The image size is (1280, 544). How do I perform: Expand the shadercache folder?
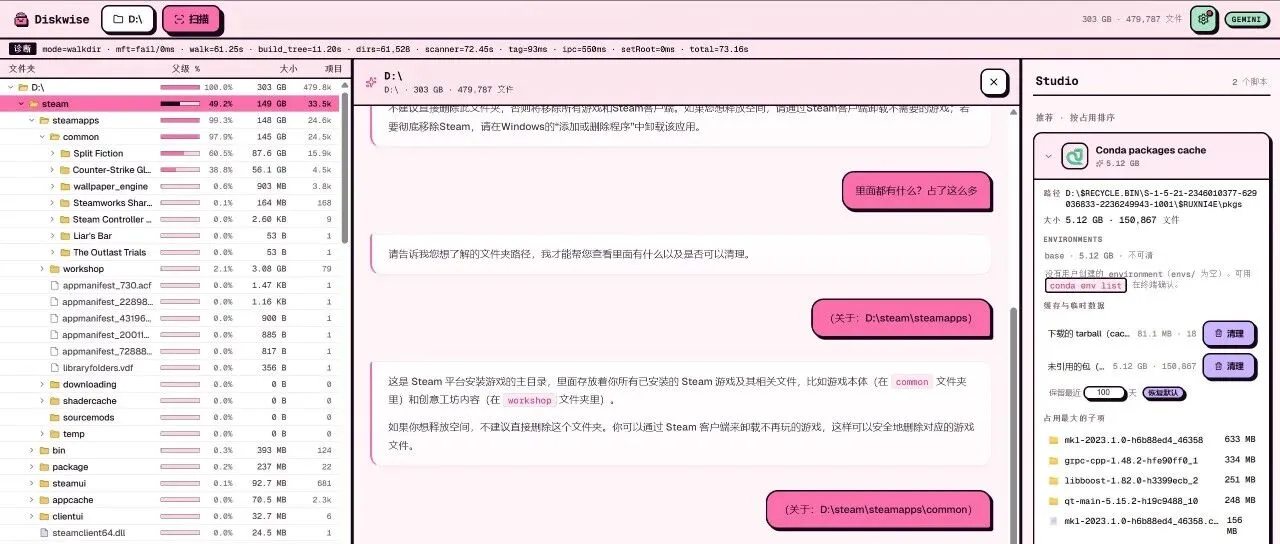(42, 400)
